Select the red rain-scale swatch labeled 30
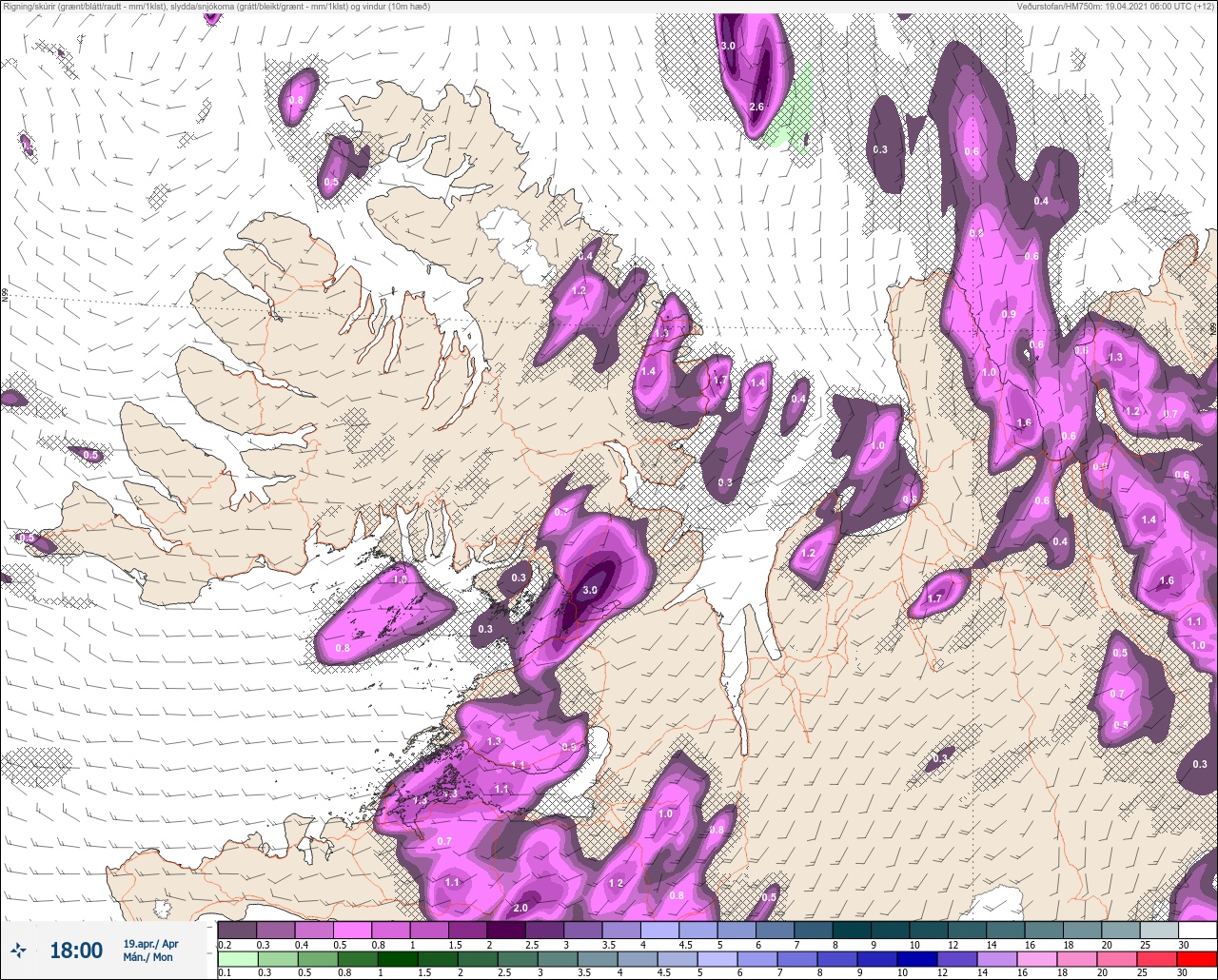The width and height of the screenshot is (1218, 980). coord(1198,958)
